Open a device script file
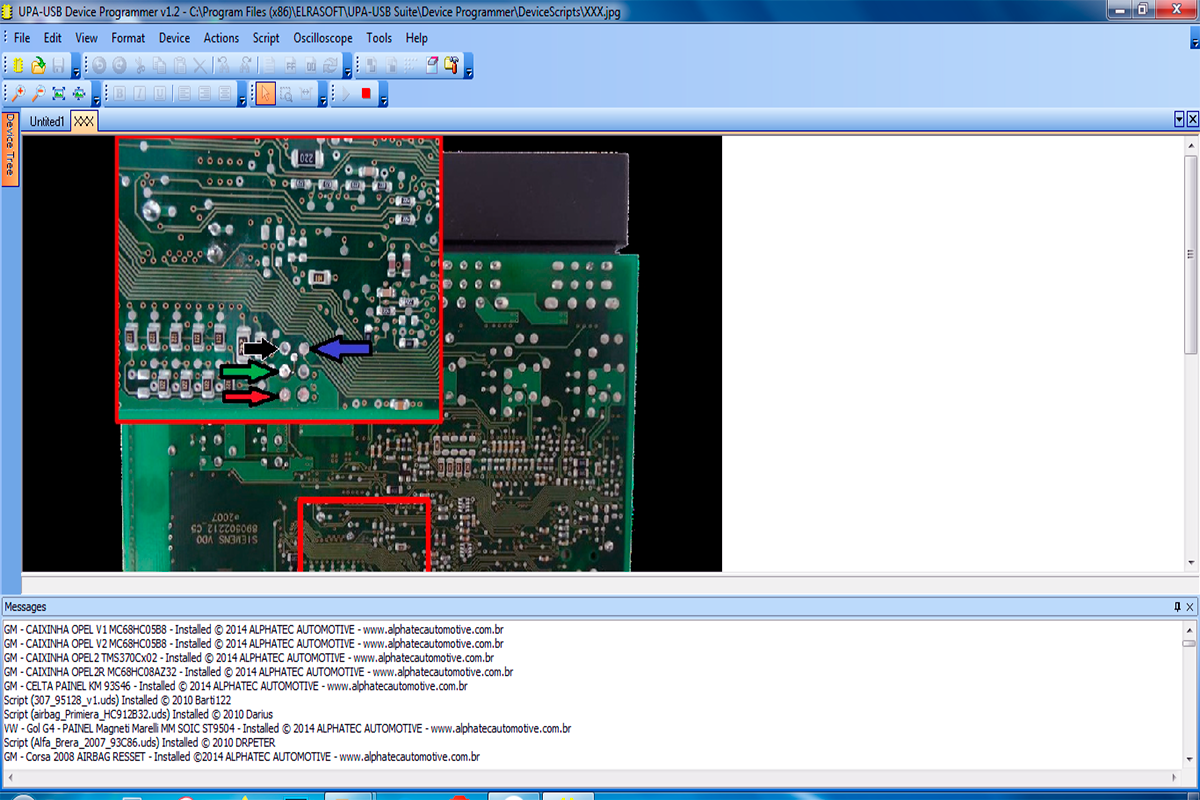This screenshot has width=1200, height=800. (38, 65)
